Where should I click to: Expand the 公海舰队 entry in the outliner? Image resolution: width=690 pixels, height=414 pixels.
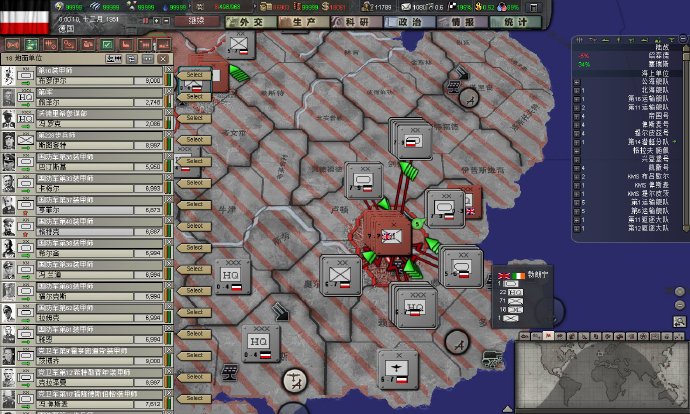(576, 82)
